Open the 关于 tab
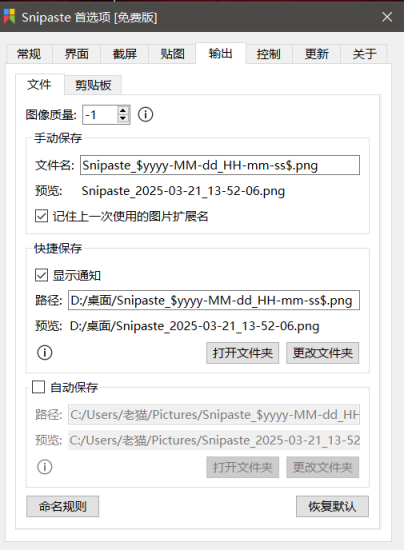This screenshot has height=550, width=404. (364, 54)
